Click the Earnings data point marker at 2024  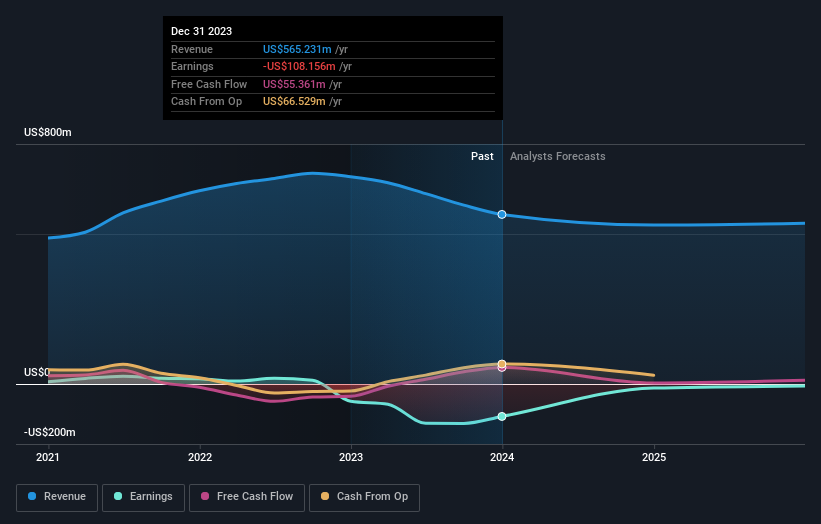click(x=502, y=417)
